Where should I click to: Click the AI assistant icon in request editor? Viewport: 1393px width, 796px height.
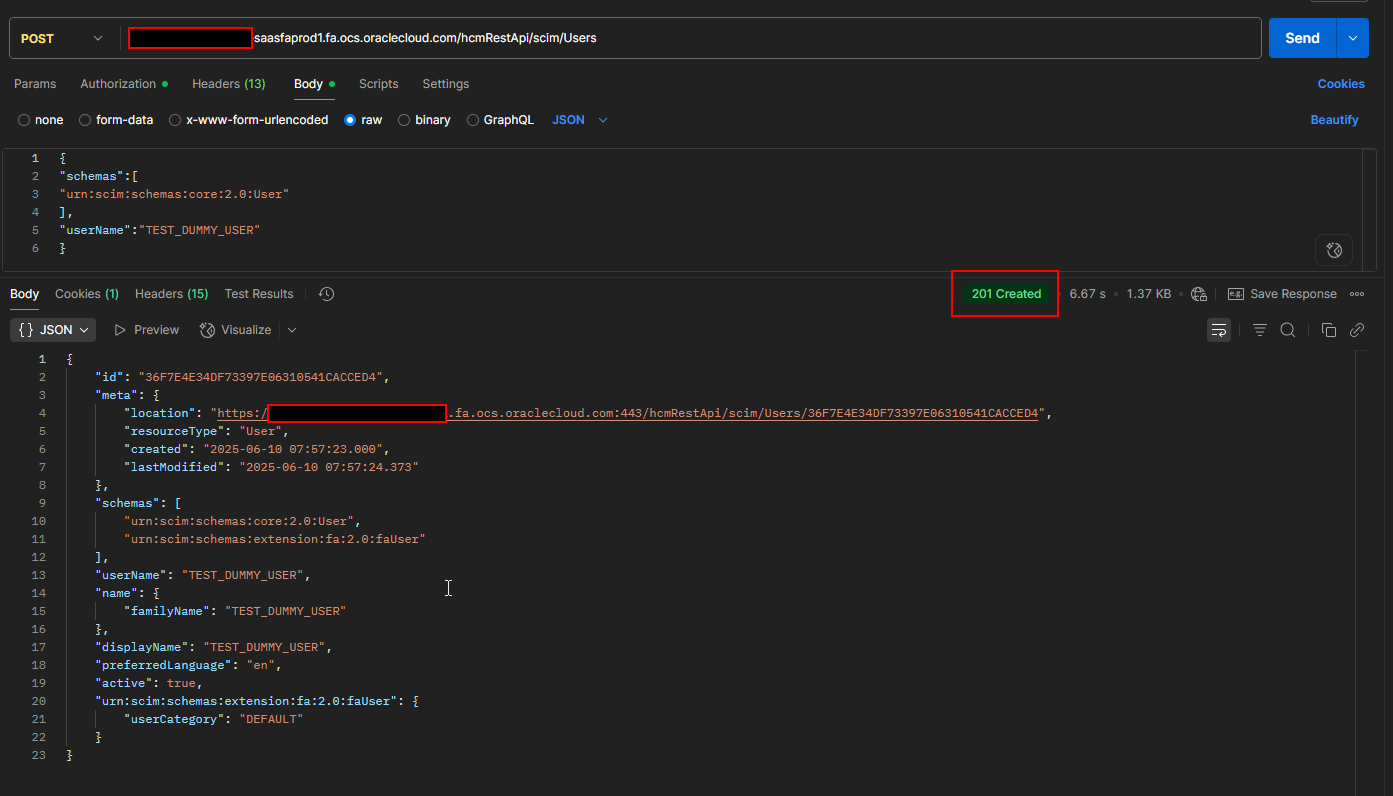point(1333,250)
